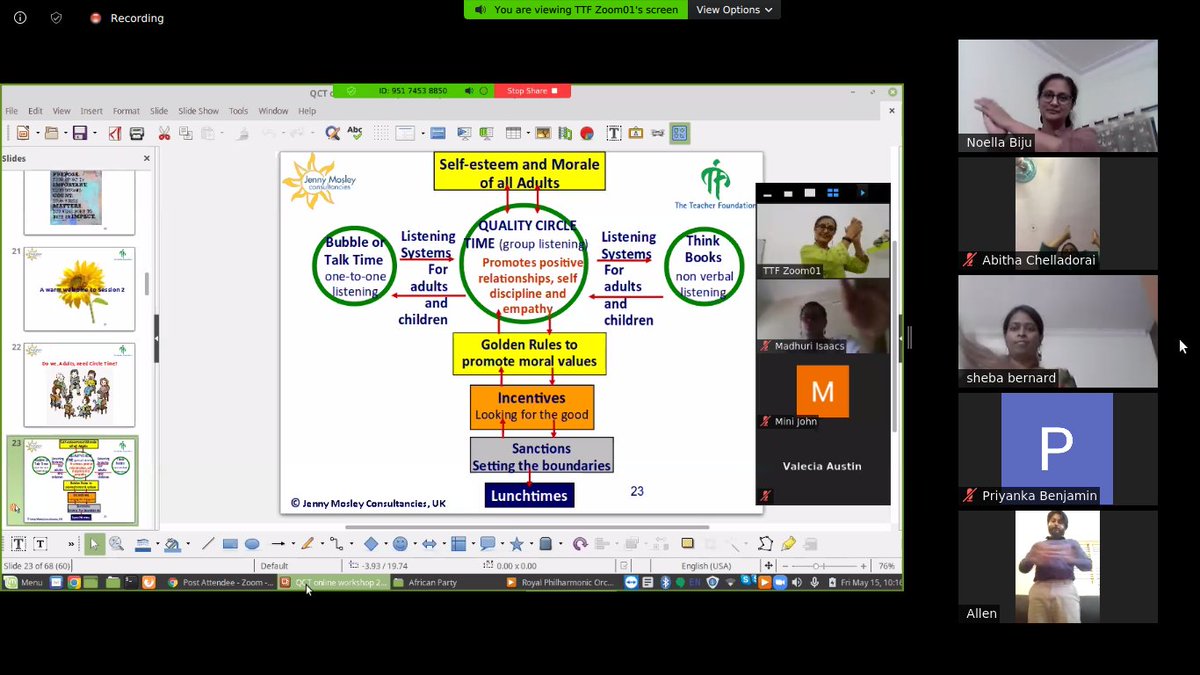This screenshot has width=1200, height=675.
Task: Select the Lines and Arrows tool
Action: tap(278, 544)
